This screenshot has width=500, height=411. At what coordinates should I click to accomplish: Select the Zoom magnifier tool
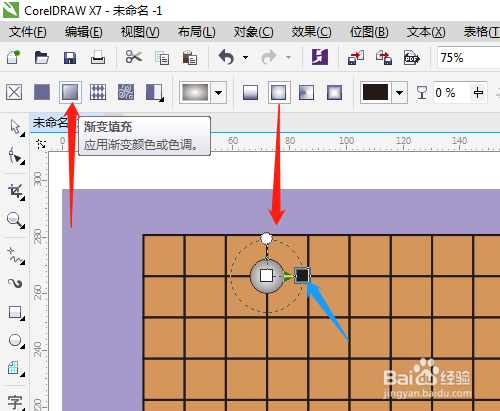(15, 220)
